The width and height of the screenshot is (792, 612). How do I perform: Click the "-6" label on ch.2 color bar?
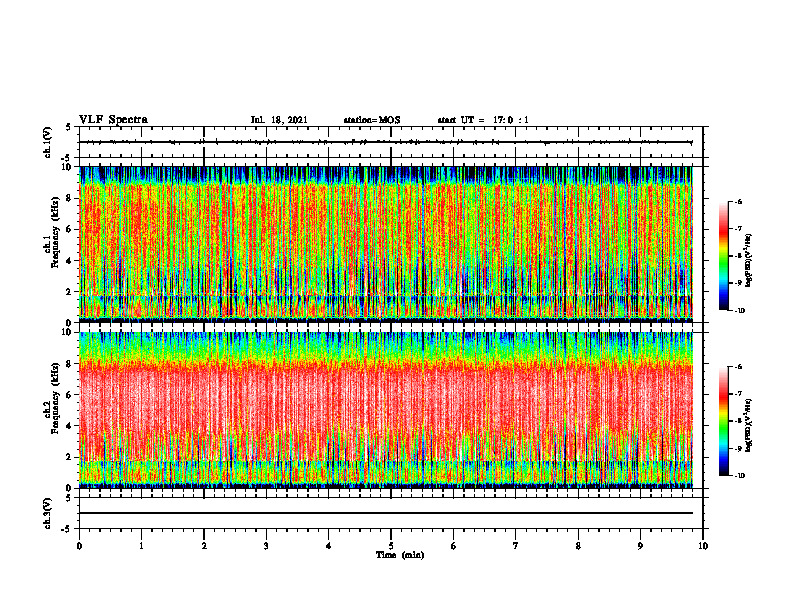coord(738,367)
